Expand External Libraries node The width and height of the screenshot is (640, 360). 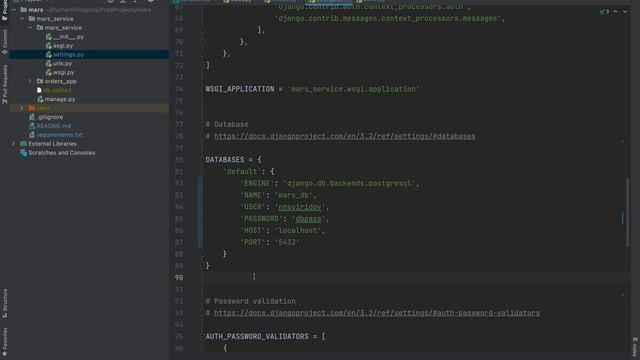14,144
